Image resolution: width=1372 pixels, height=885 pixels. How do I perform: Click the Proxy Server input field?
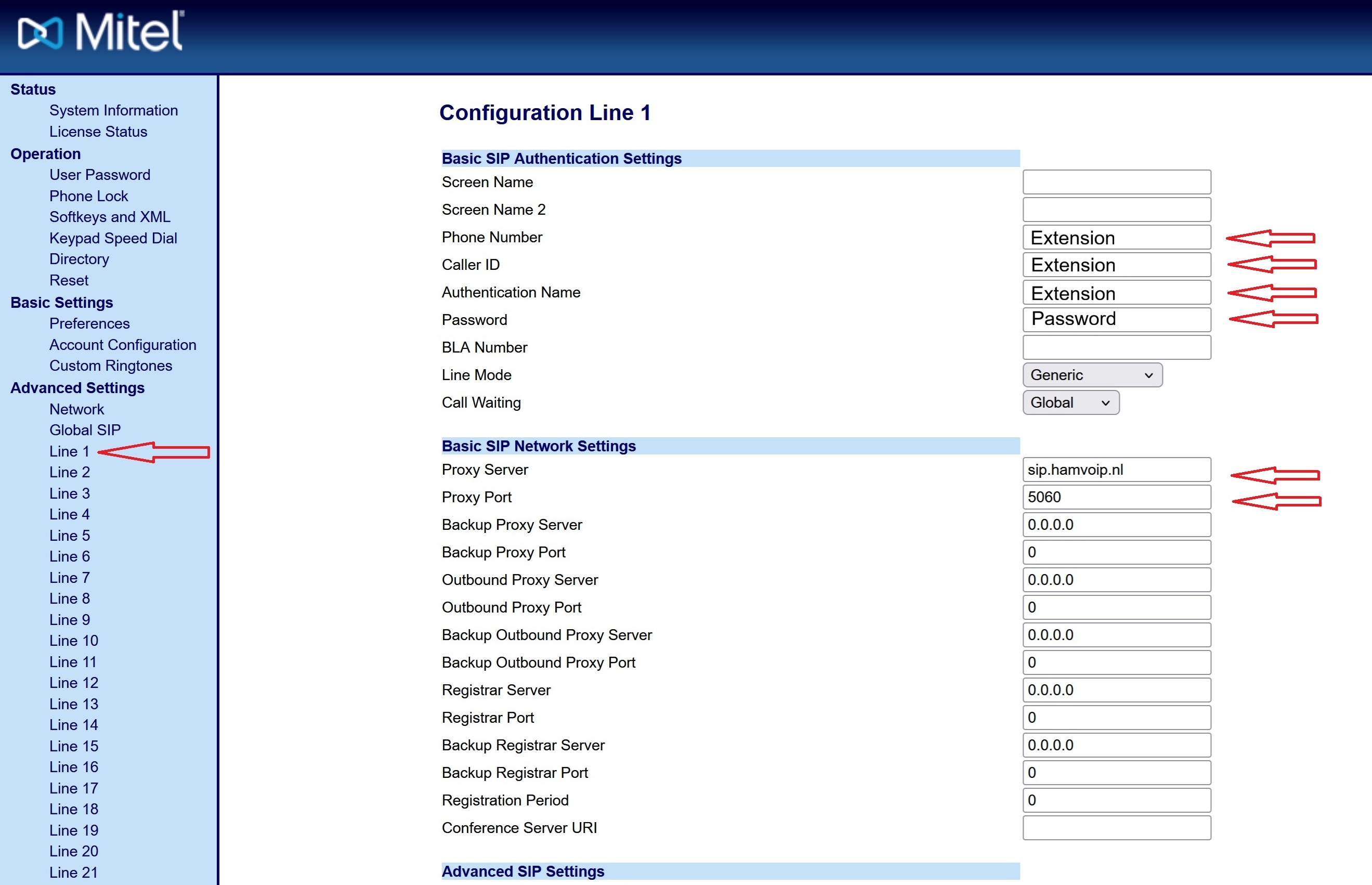pos(1116,470)
